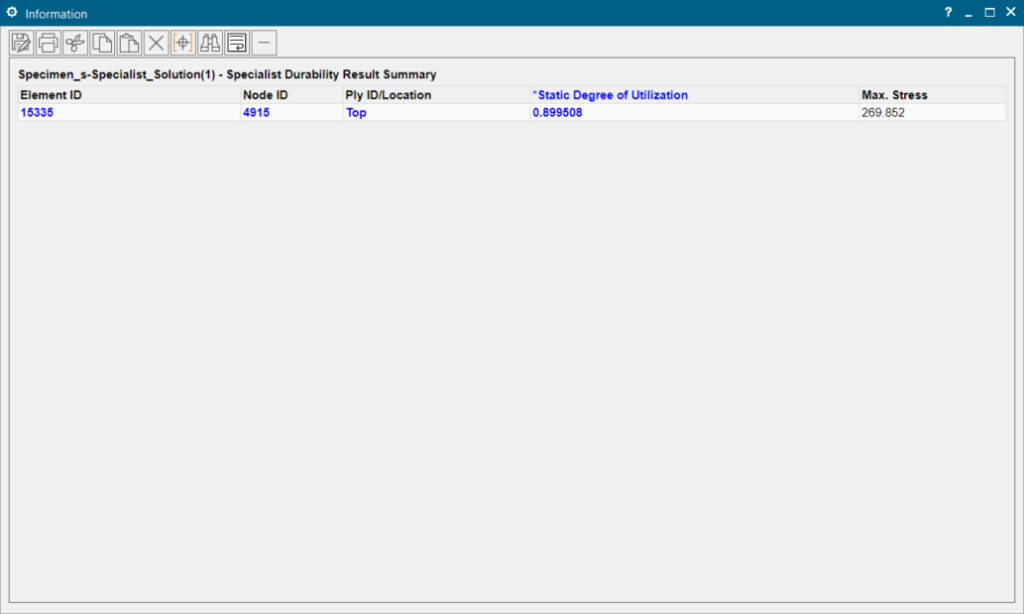This screenshot has height=614, width=1024.
Task: Sort by Static Degree of Utilization header
Action: pos(612,95)
